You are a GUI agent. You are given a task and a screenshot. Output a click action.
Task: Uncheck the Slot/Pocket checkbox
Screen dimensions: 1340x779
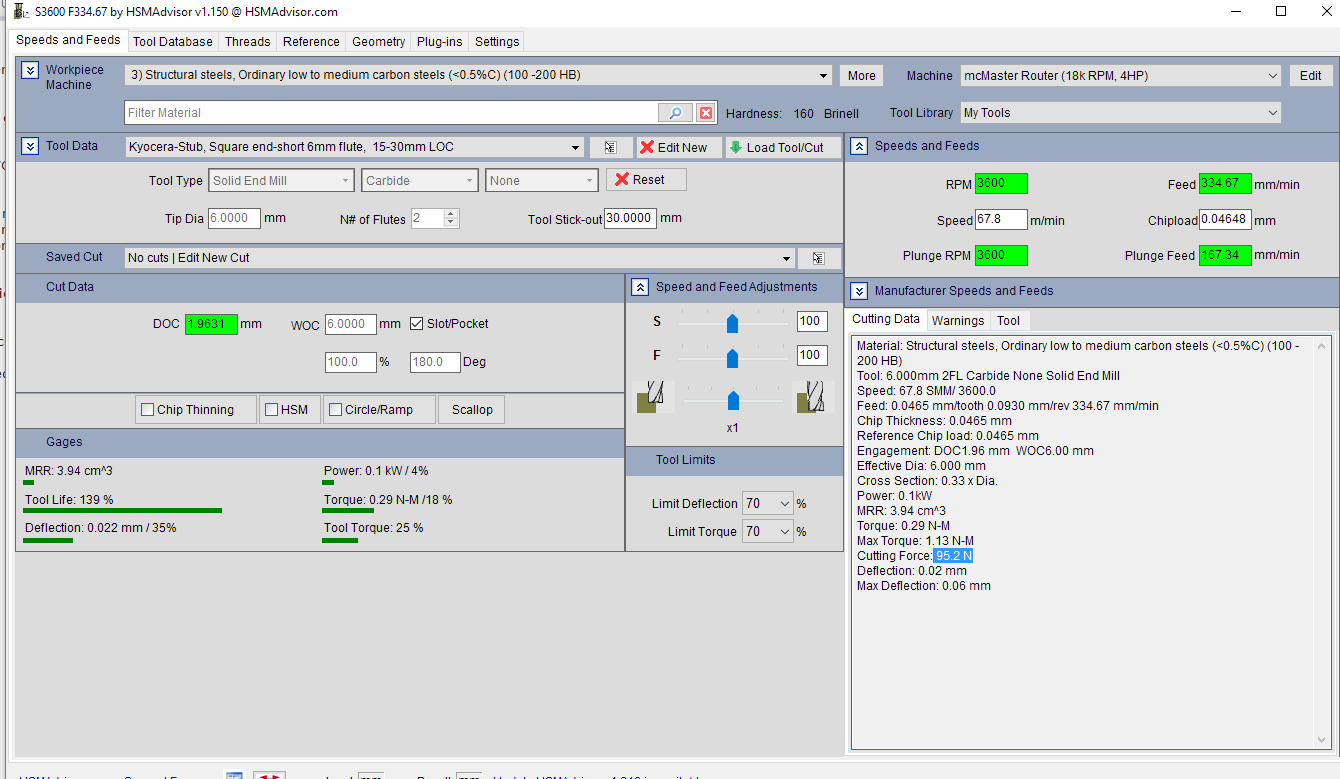click(x=417, y=324)
